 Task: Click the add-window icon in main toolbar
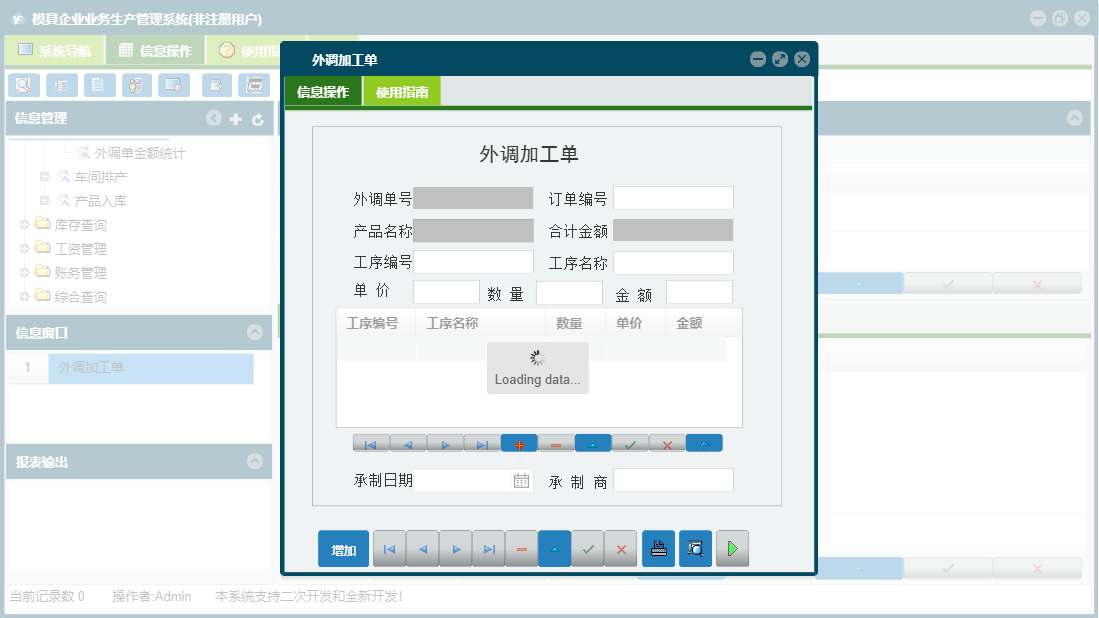(x=217, y=85)
